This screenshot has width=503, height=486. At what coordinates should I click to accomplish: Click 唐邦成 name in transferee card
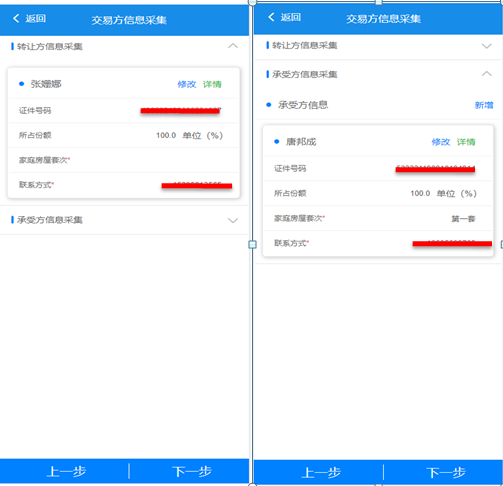pyautogui.click(x=301, y=142)
